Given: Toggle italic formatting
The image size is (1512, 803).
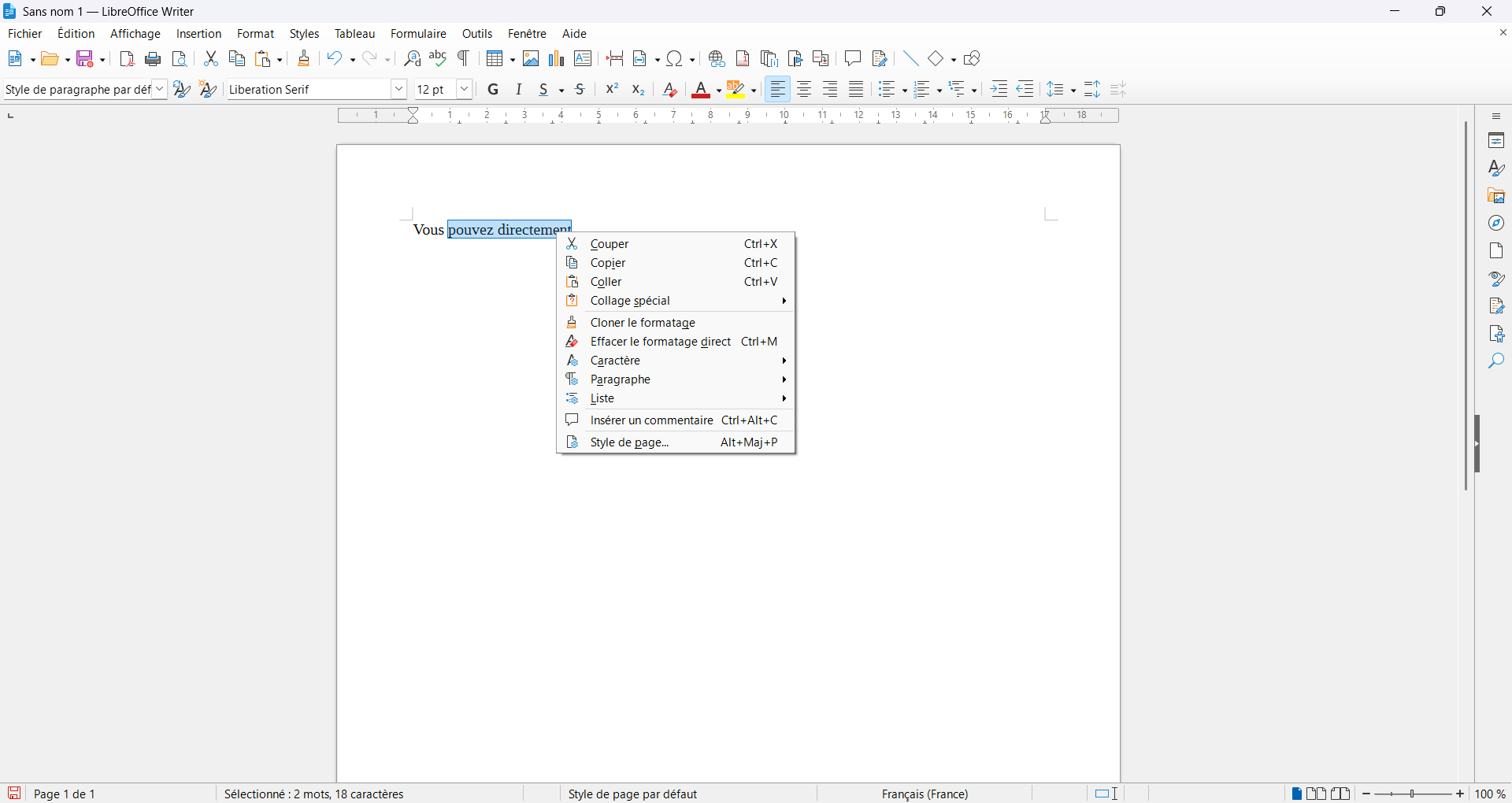Looking at the screenshot, I should click(519, 90).
